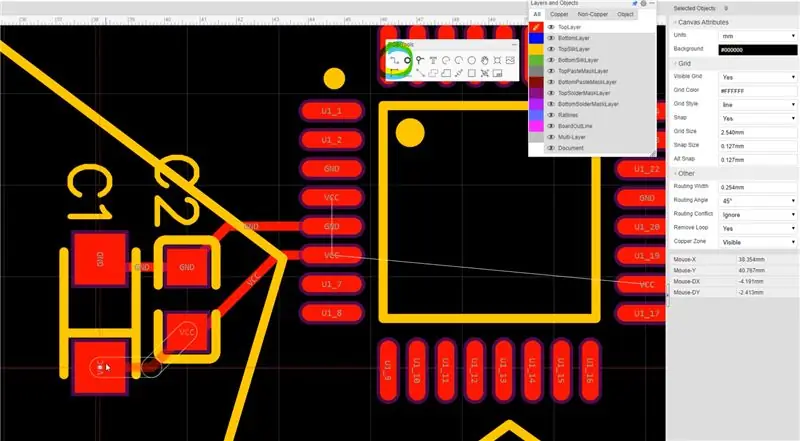Open the Routing Angle dropdown

tap(758, 201)
